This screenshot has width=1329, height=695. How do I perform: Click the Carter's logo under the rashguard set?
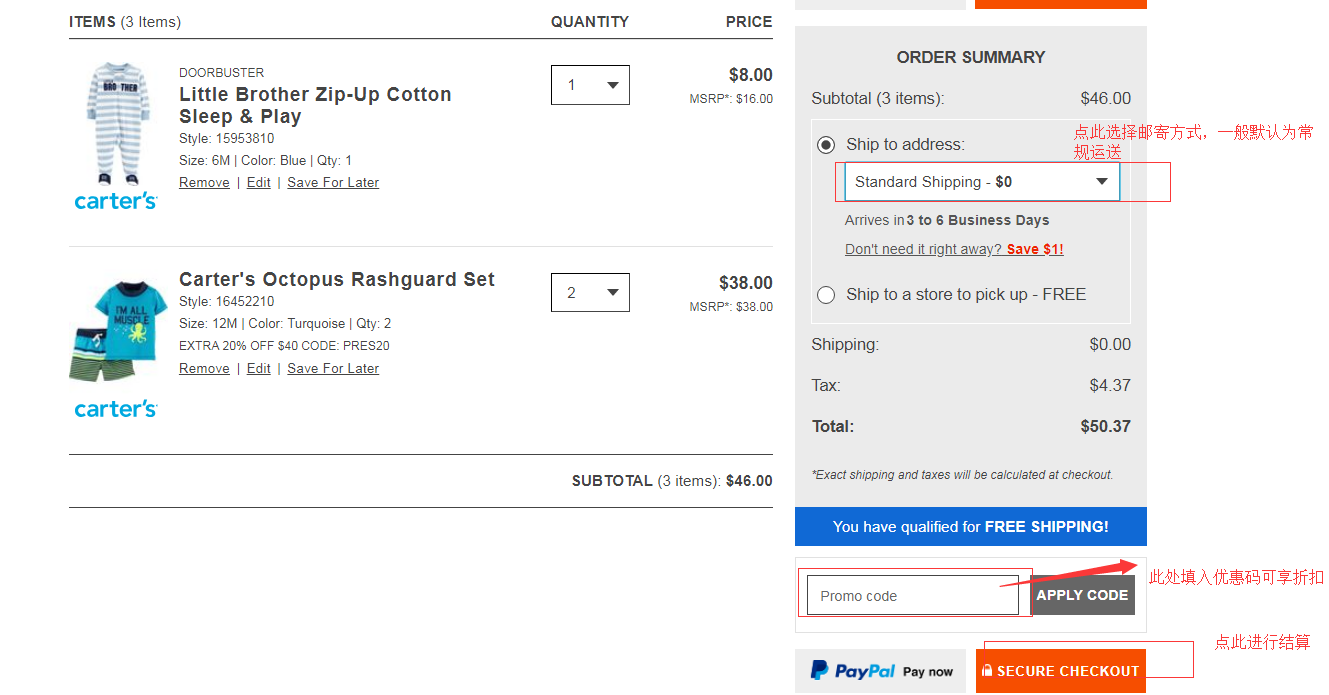pyautogui.click(x=116, y=409)
